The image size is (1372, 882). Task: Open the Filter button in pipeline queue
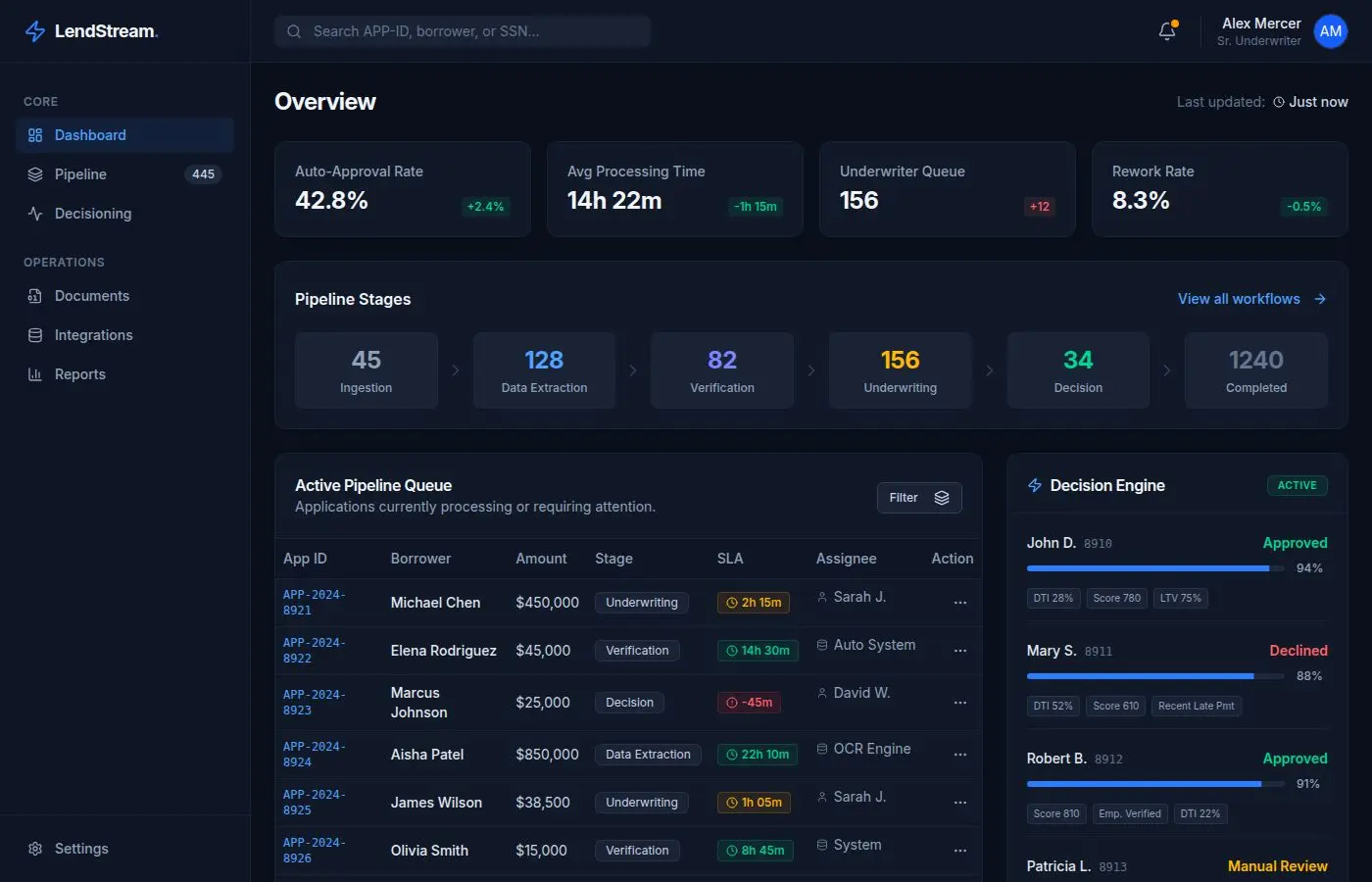click(x=918, y=498)
